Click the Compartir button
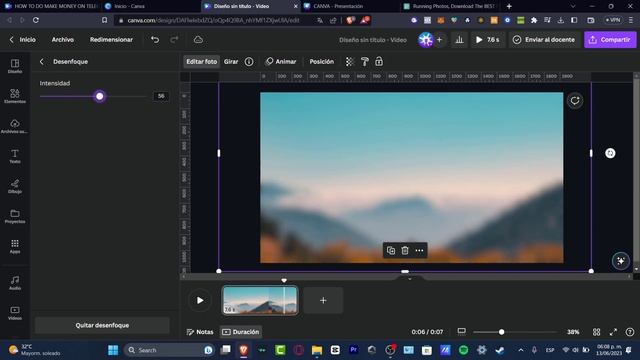Viewport: 640px width, 360px height. tap(610, 40)
